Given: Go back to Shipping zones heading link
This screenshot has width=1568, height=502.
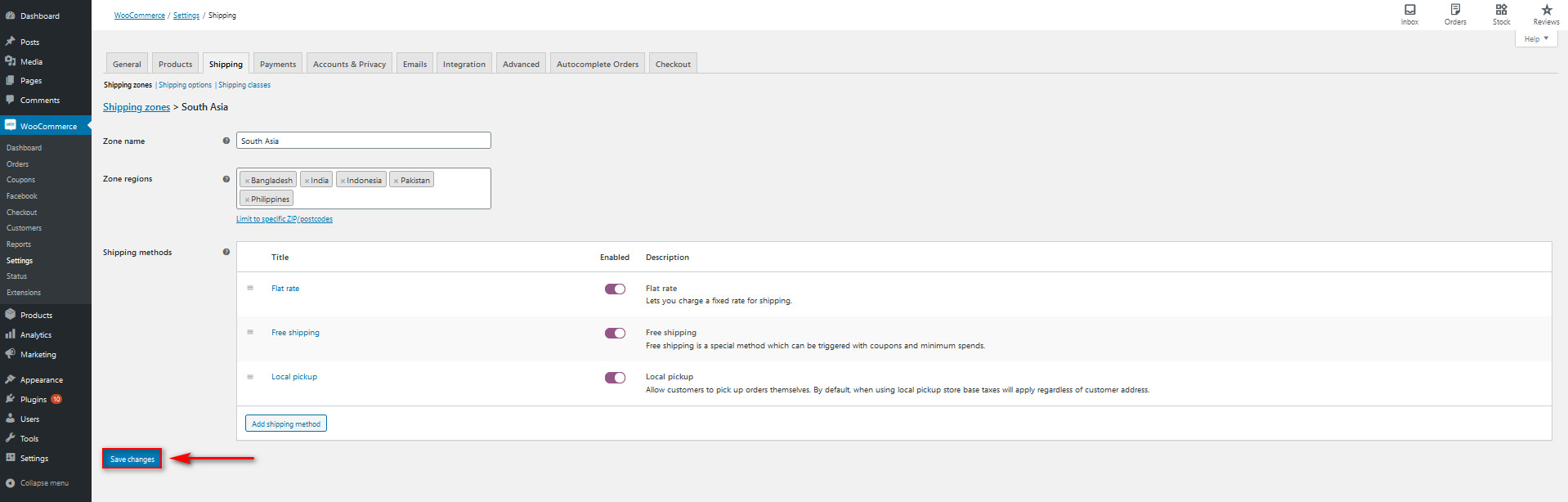Looking at the screenshot, I should point(137,107).
